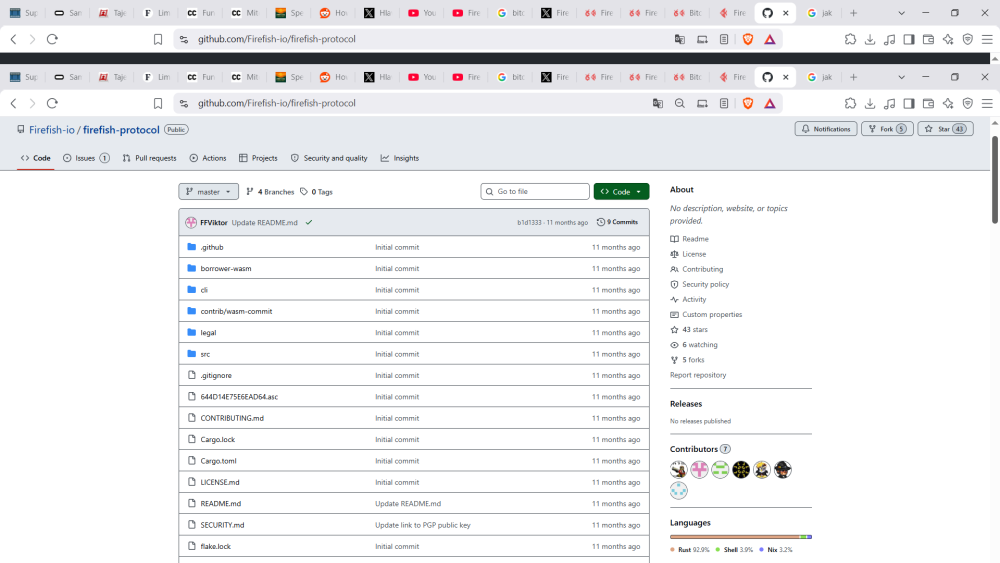Click the VPN shield icon in lower browser window
The image size is (1000, 563).
click(x=967, y=103)
